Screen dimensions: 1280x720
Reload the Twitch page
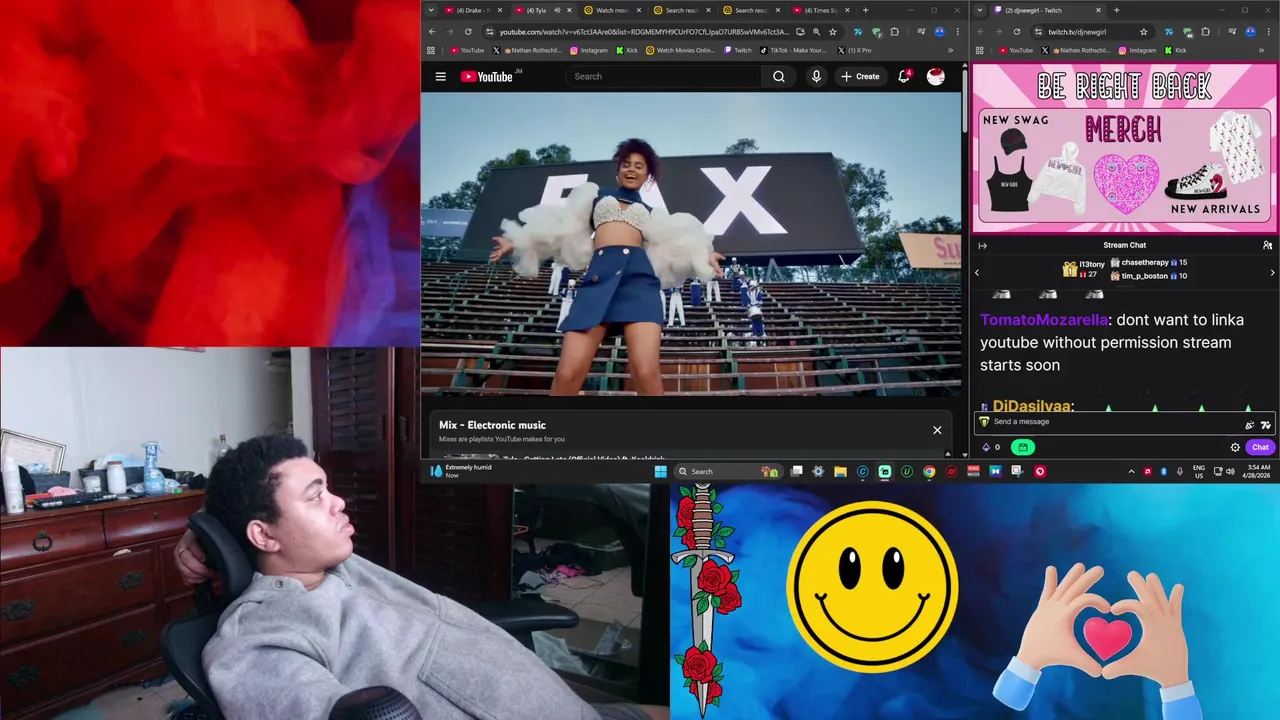(1017, 31)
